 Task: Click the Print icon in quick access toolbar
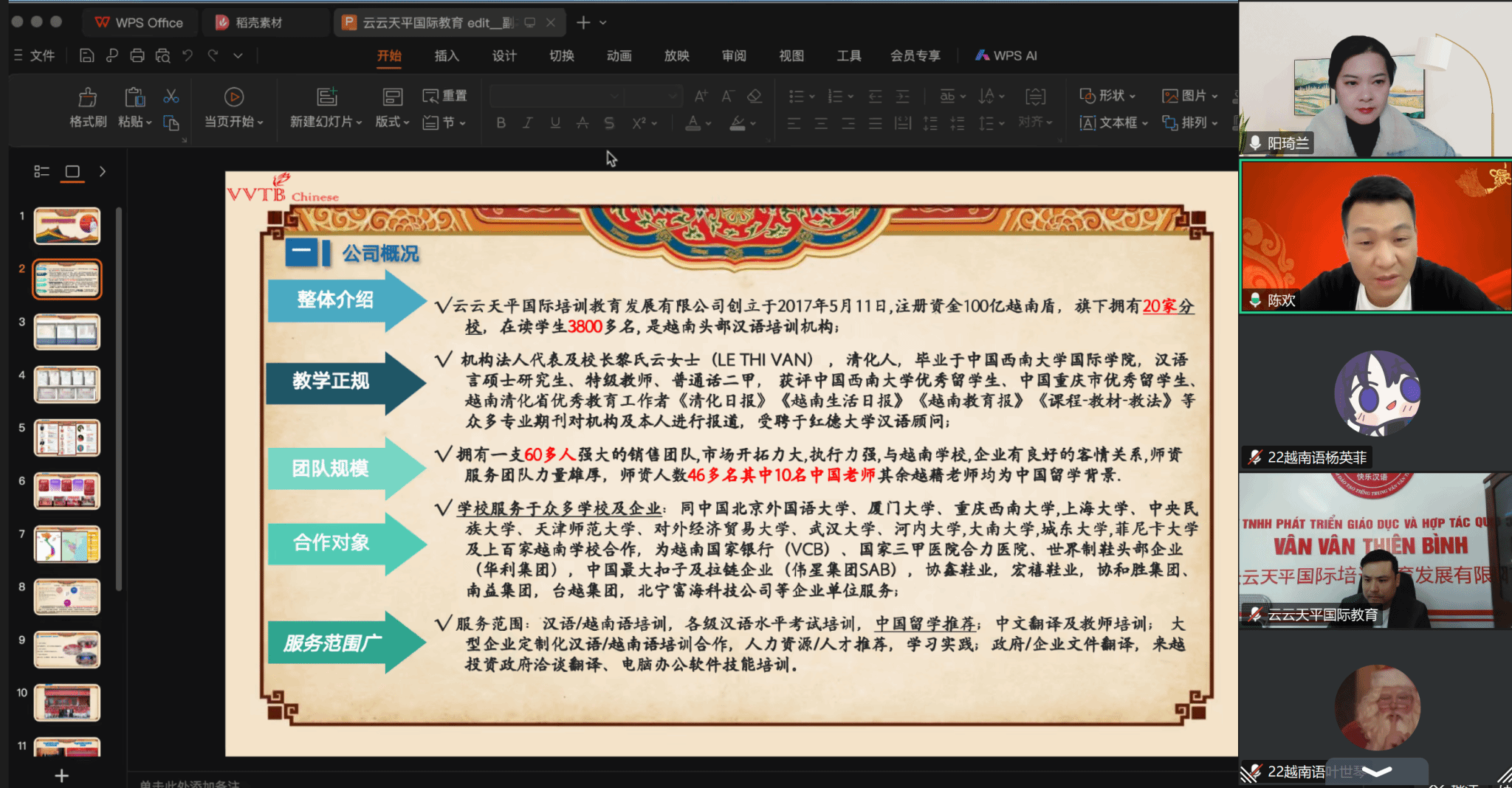(x=137, y=55)
